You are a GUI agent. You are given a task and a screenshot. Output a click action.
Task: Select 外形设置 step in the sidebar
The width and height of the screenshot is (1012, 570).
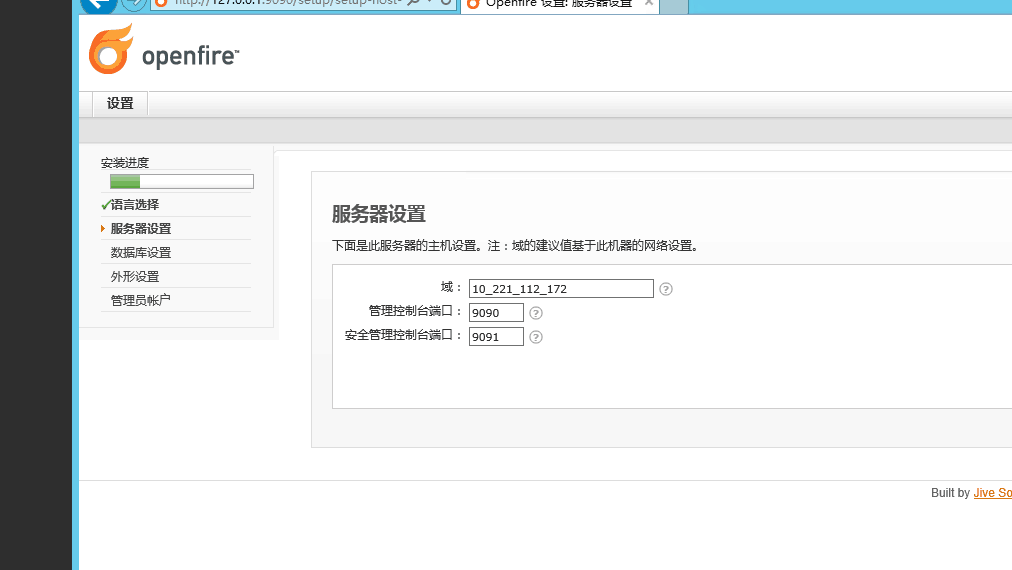(x=135, y=277)
